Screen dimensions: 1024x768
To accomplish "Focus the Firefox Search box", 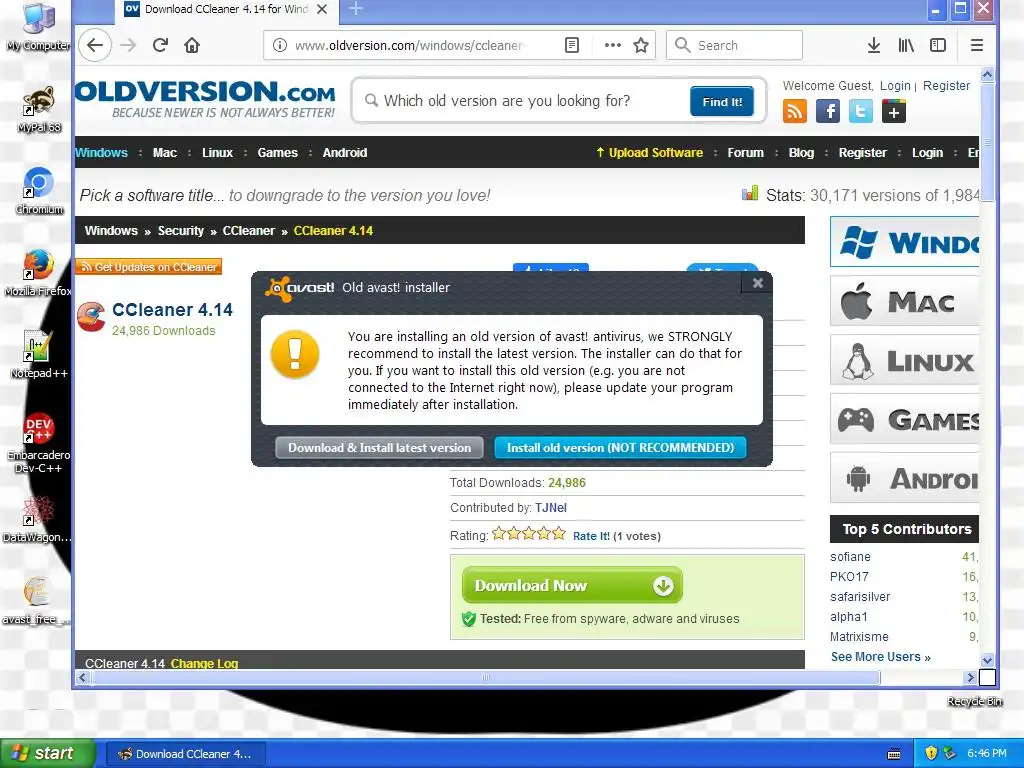I will (734, 45).
